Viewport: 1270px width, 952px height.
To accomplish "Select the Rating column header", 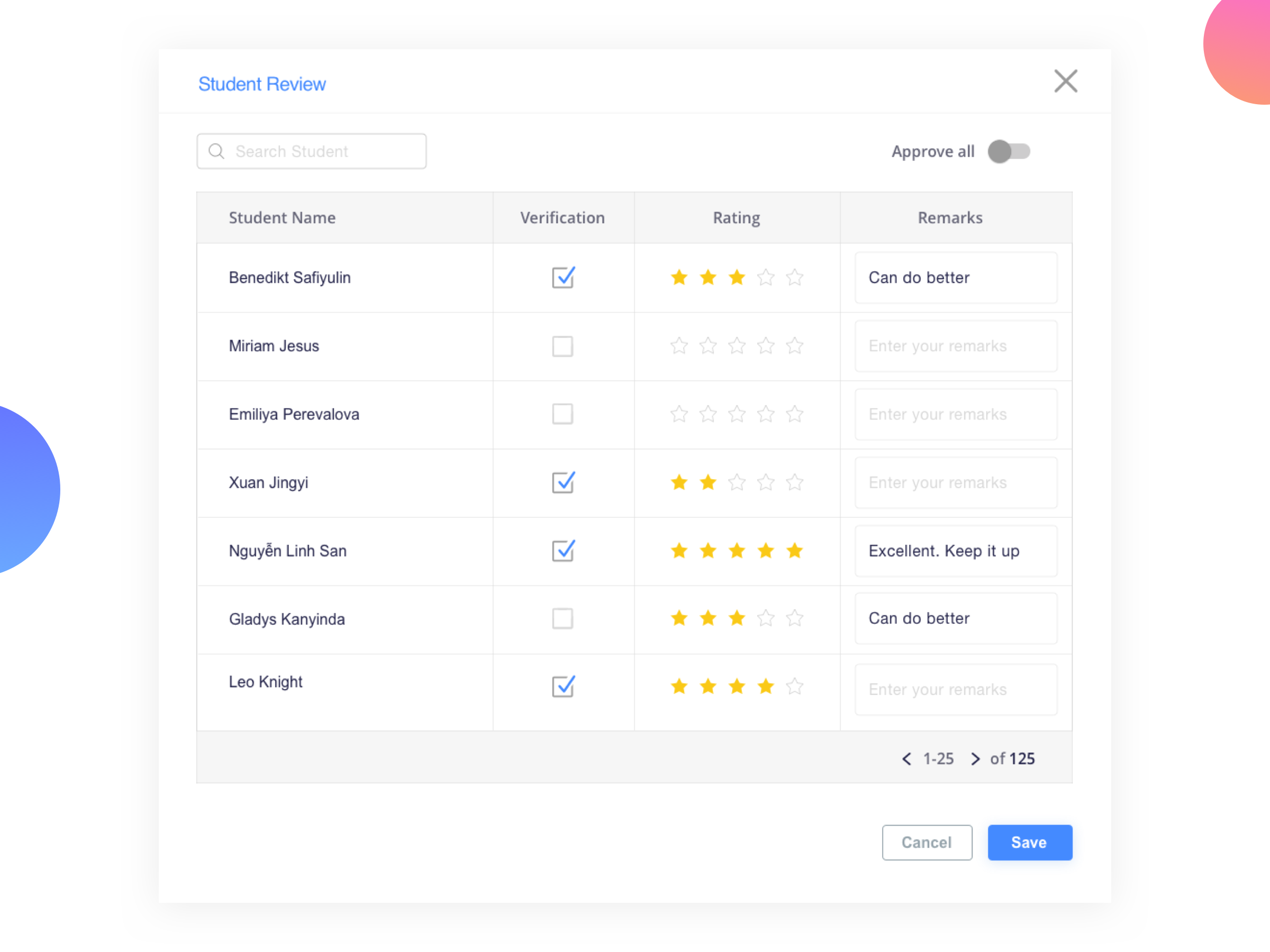I will pos(737,217).
